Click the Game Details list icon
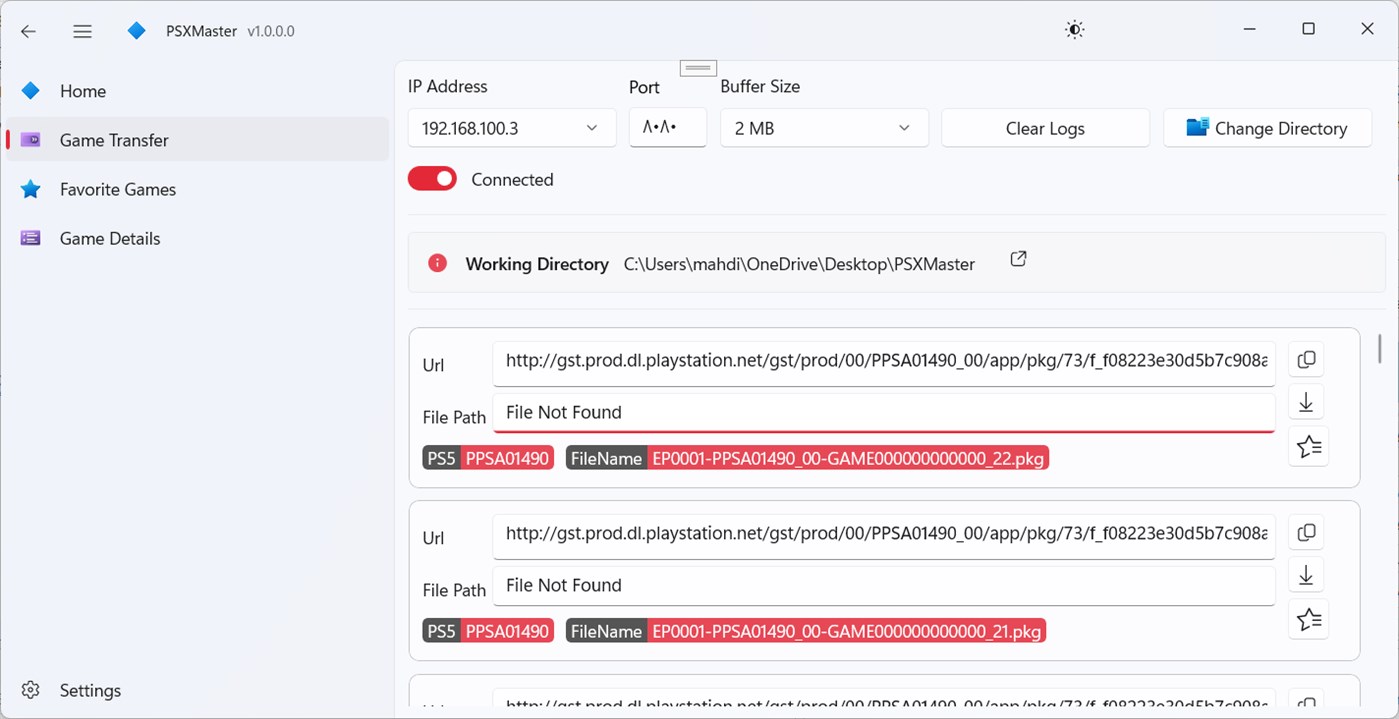 tap(31, 238)
